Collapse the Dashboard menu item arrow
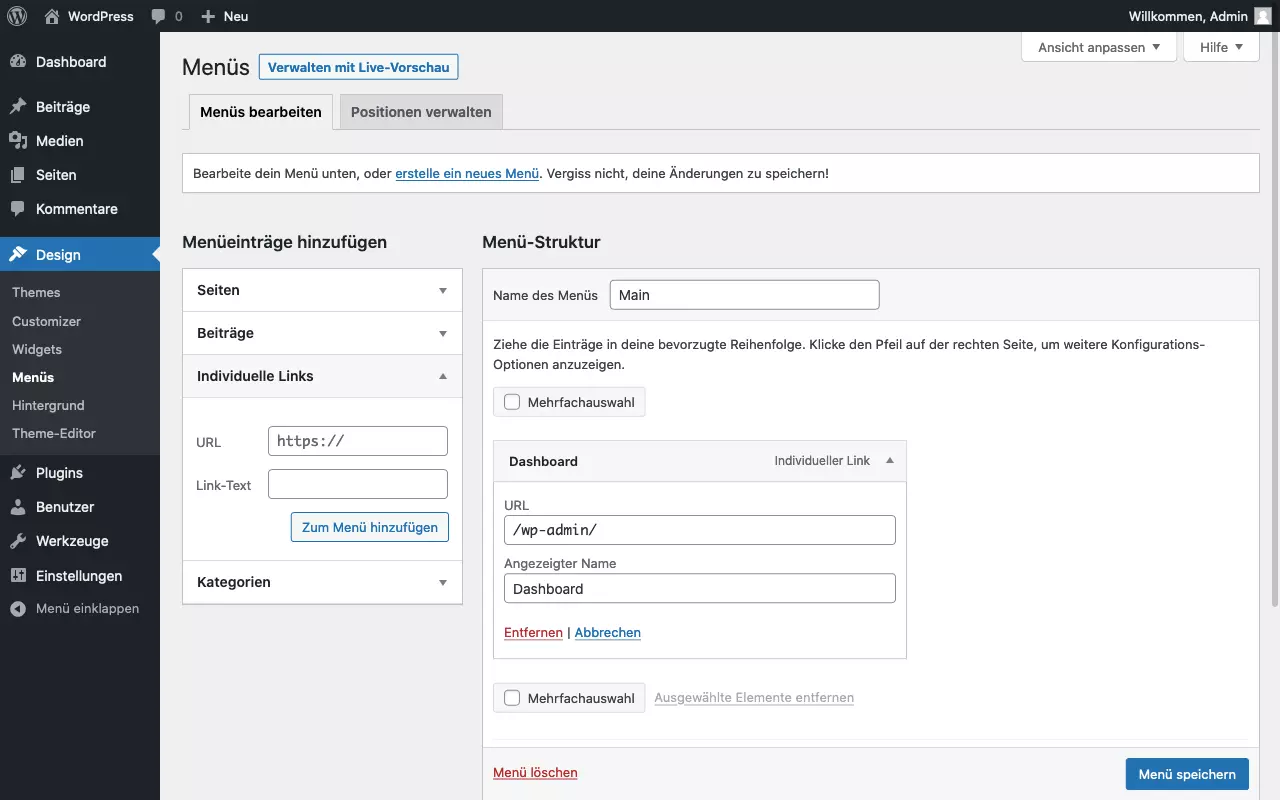Image resolution: width=1280 pixels, height=800 pixels. pos(890,461)
